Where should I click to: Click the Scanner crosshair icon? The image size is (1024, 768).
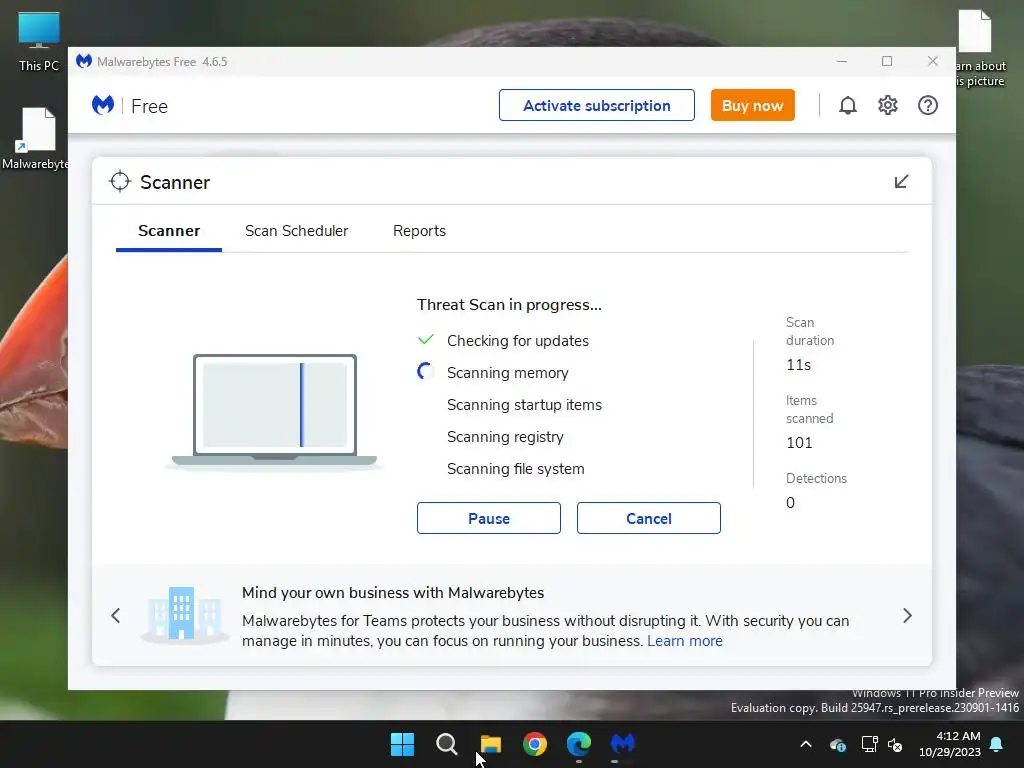click(120, 182)
